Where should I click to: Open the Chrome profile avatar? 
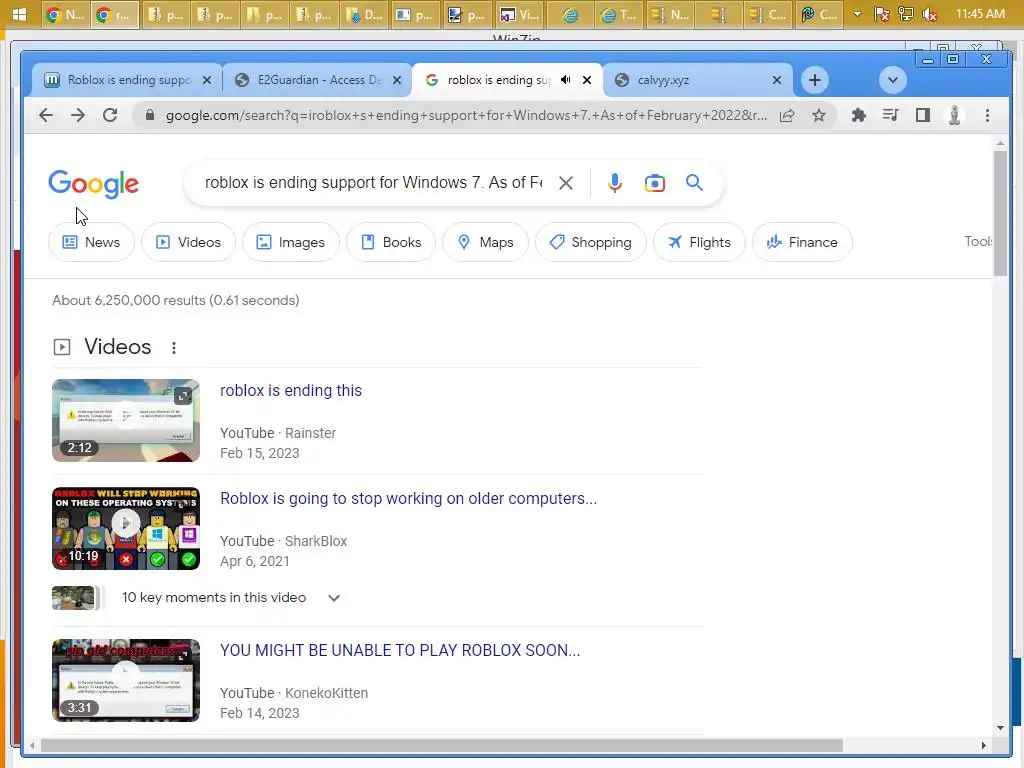pos(954,116)
